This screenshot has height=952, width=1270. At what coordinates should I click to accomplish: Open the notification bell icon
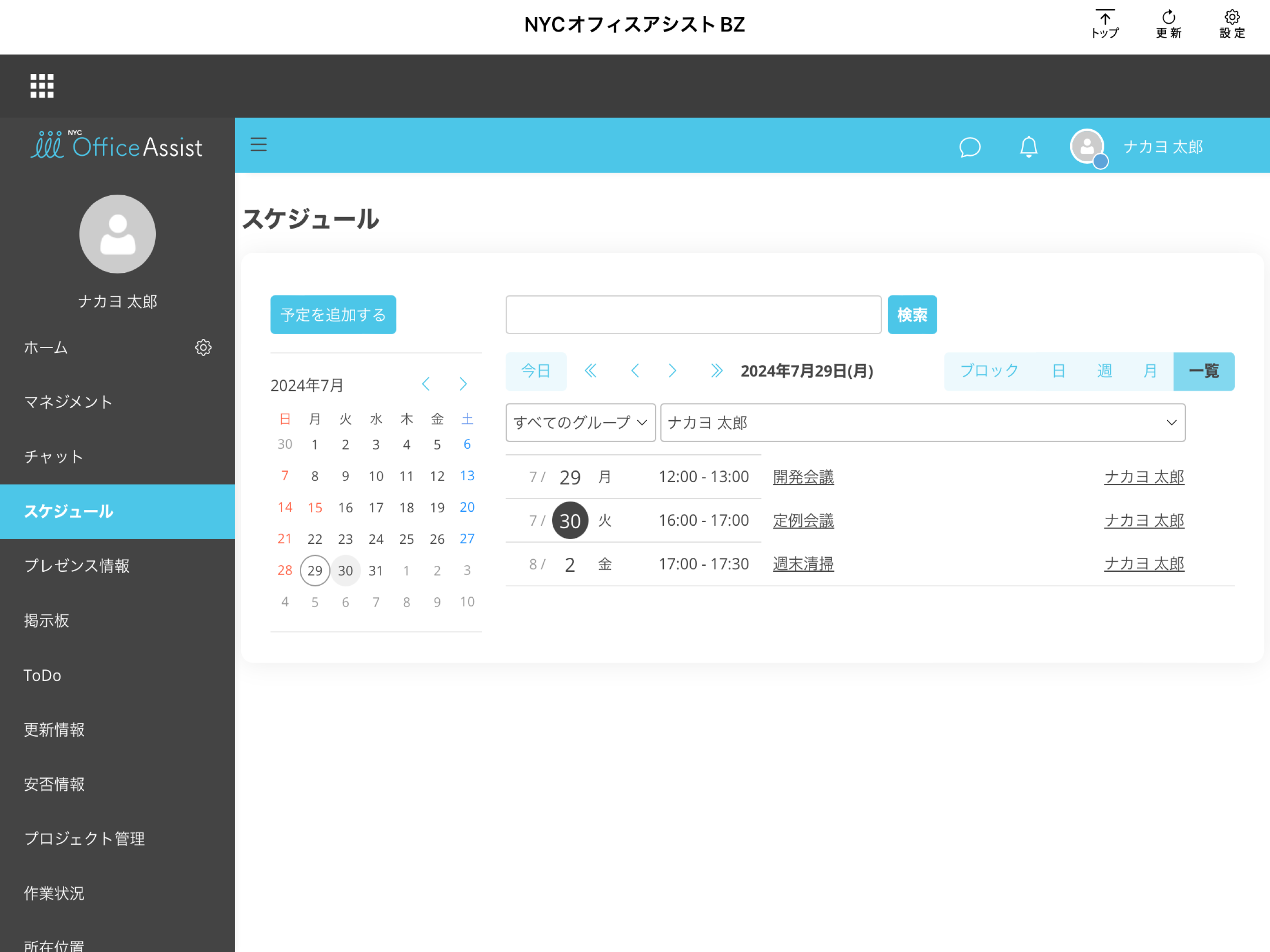coord(1028,146)
